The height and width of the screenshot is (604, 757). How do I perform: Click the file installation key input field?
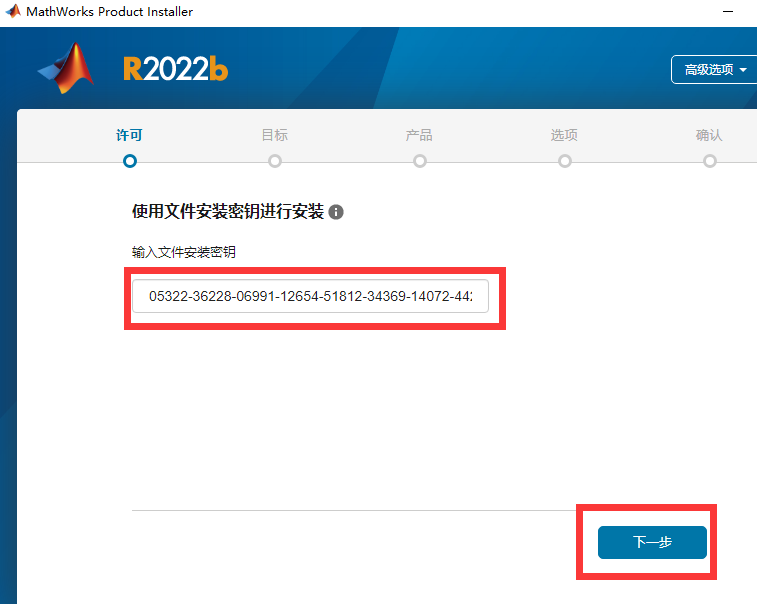(x=310, y=296)
